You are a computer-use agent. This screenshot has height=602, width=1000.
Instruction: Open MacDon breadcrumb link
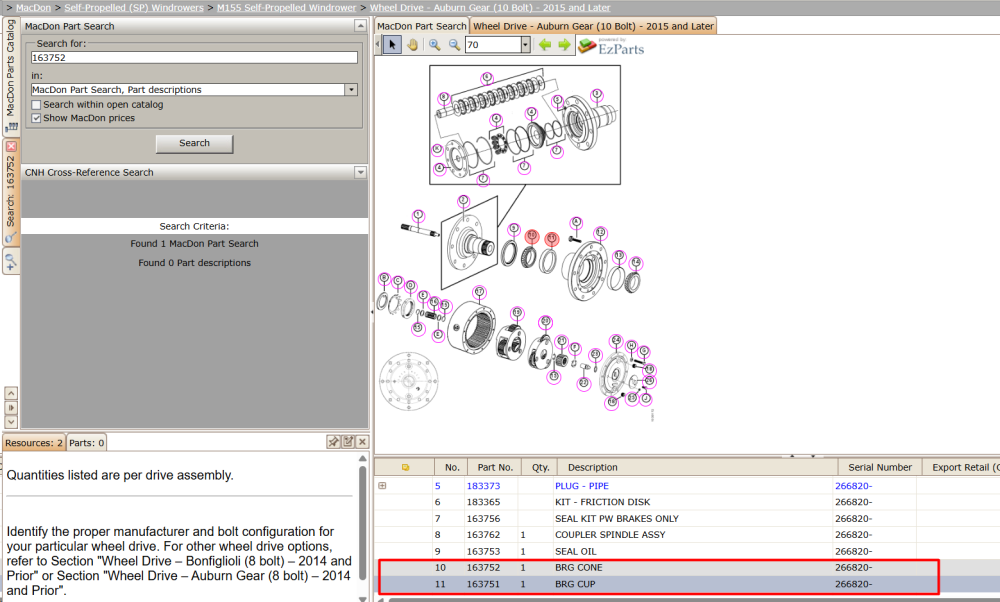33,8
